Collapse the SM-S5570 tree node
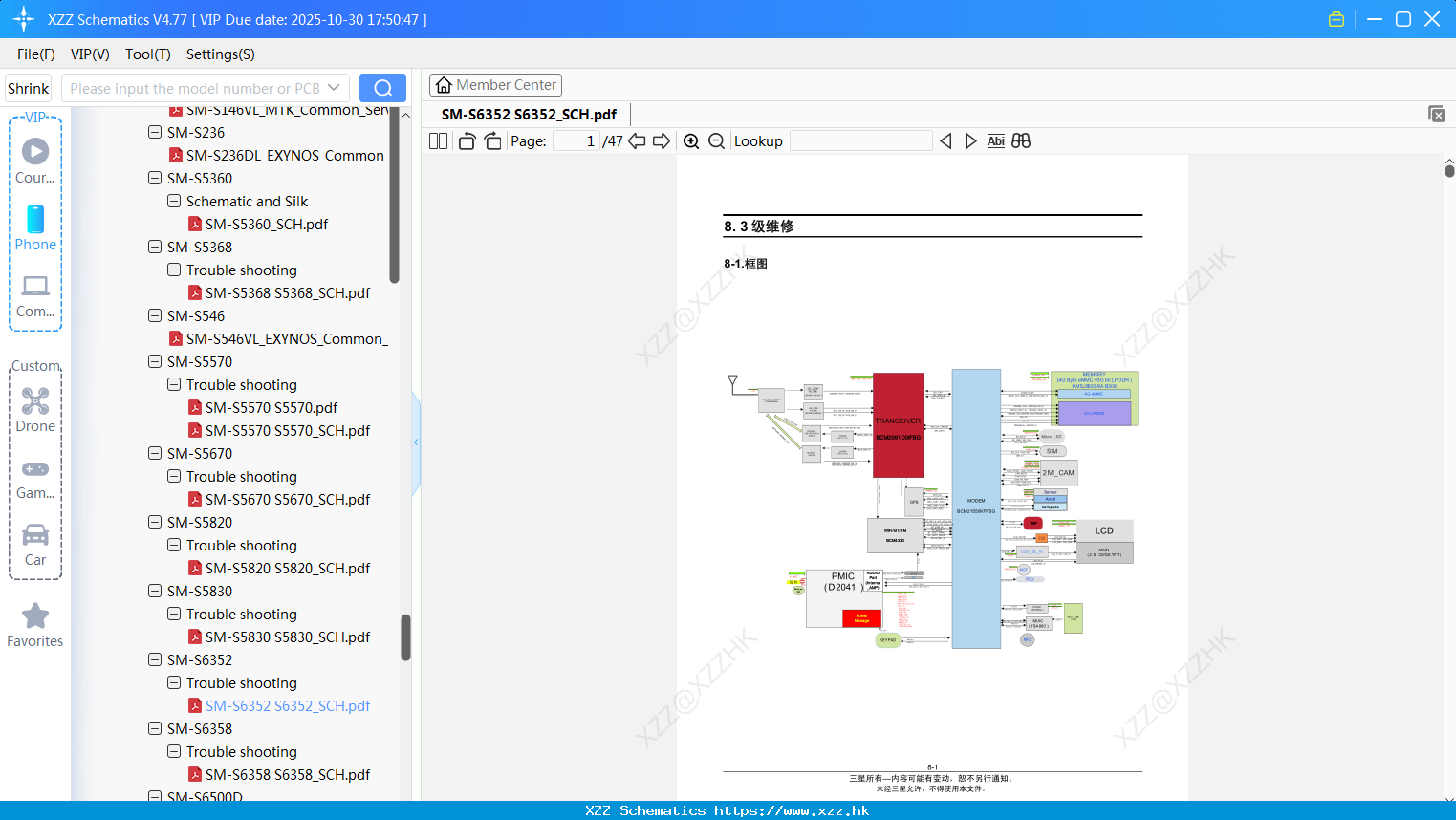This screenshot has width=1456, height=820. [155, 362]
